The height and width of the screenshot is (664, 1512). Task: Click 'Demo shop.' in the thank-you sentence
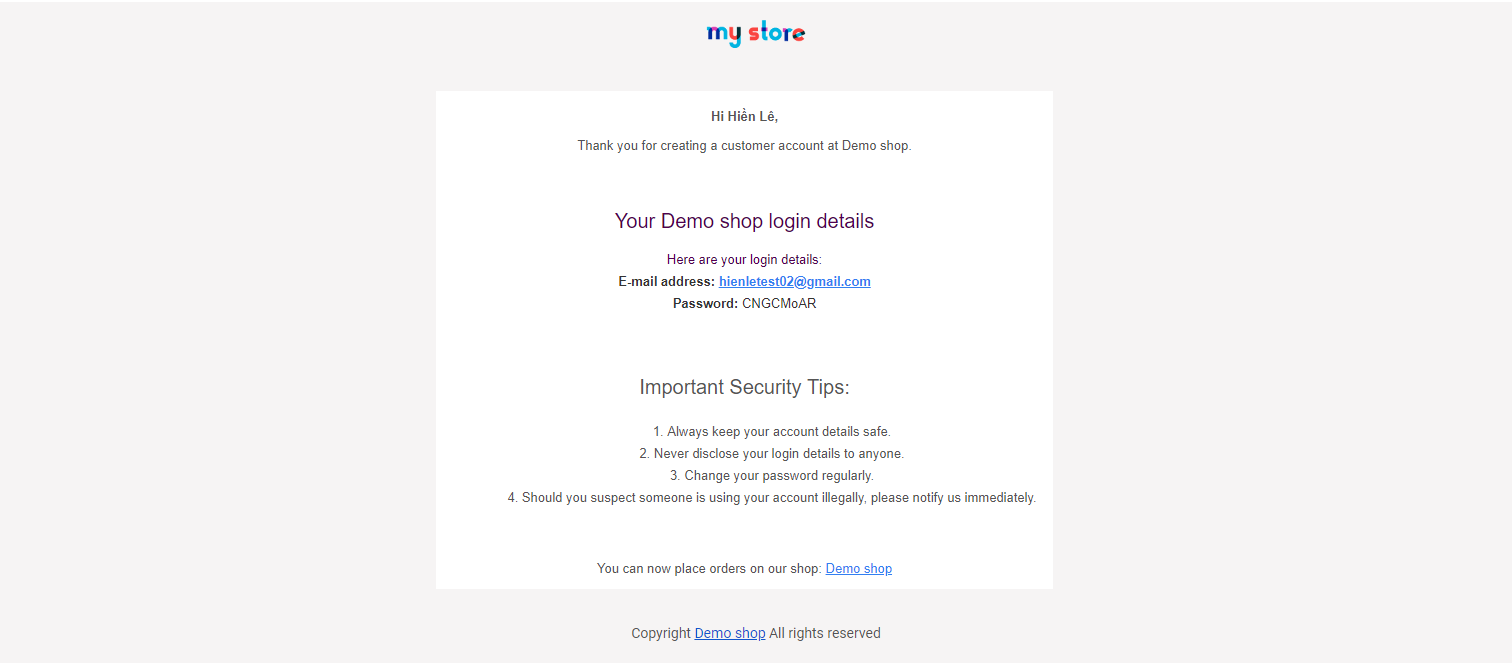click(876, 146)
